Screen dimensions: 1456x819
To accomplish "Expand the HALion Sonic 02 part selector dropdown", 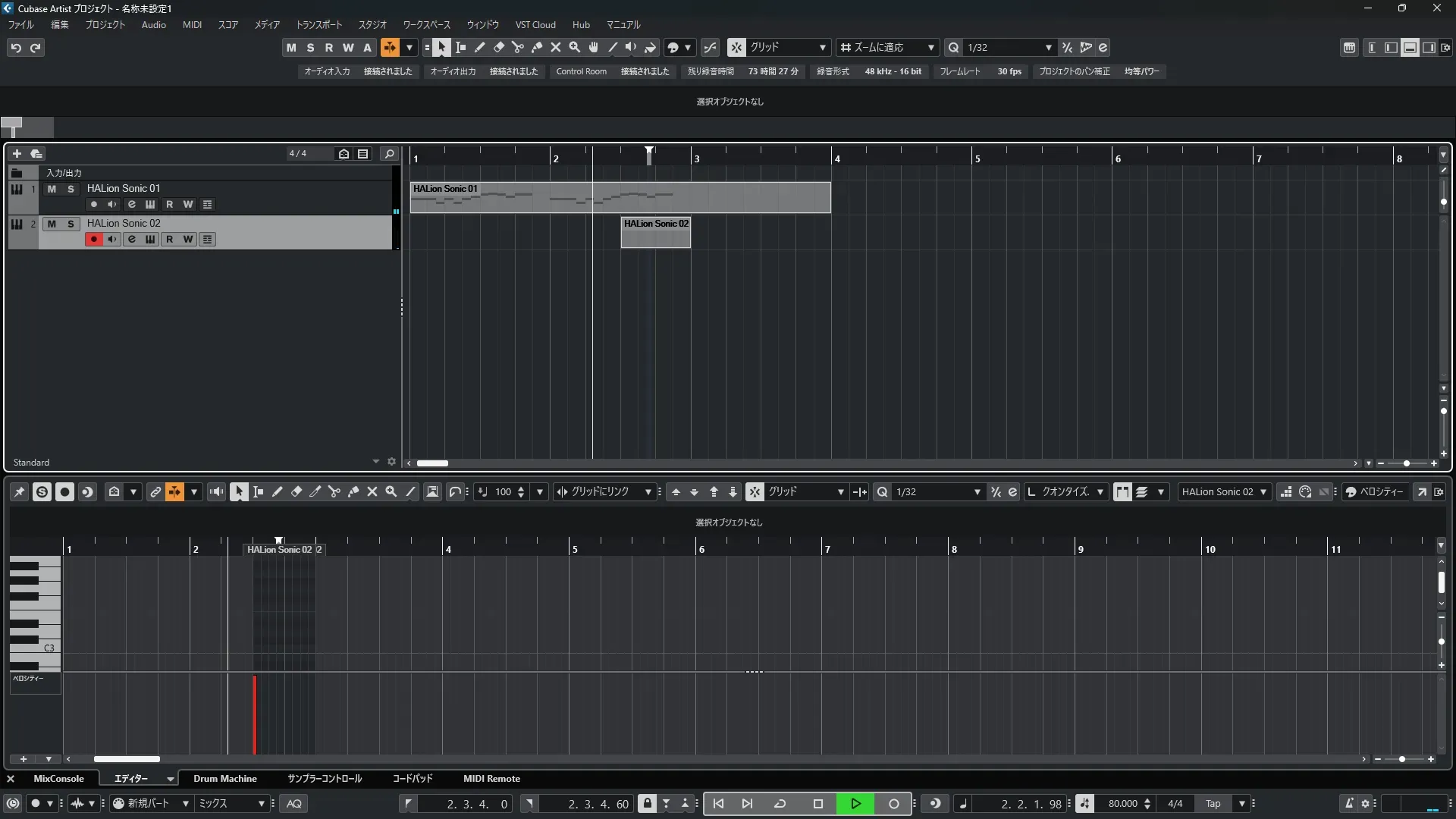I will [1263, 491].
